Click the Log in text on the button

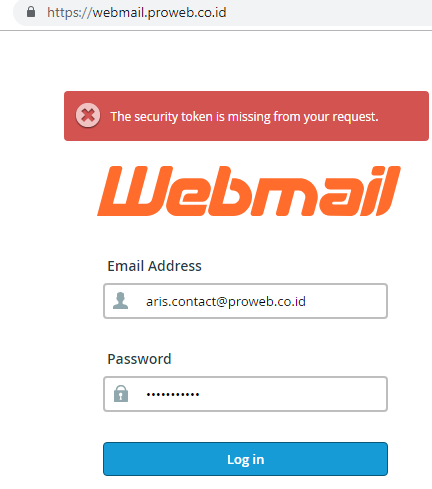pyautogui.click(x=246, y=459)
